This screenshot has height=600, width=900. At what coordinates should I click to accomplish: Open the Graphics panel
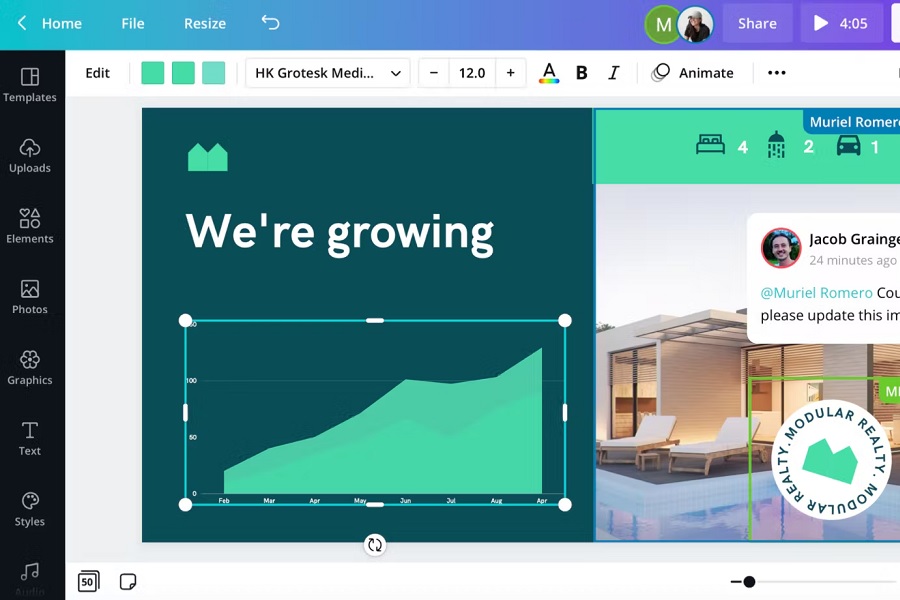tap(30, 367)
